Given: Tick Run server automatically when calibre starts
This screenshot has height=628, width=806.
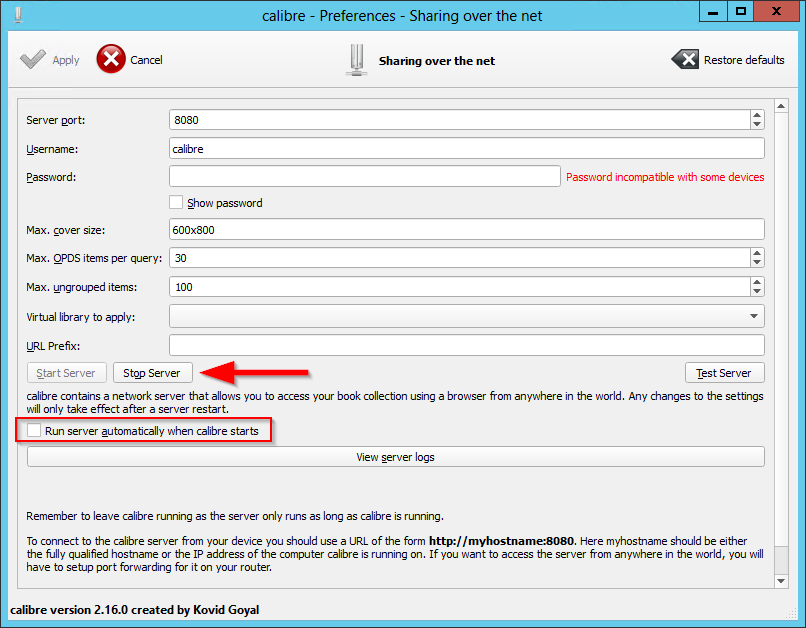Looking at the screenshot, I should pos(34,430).
